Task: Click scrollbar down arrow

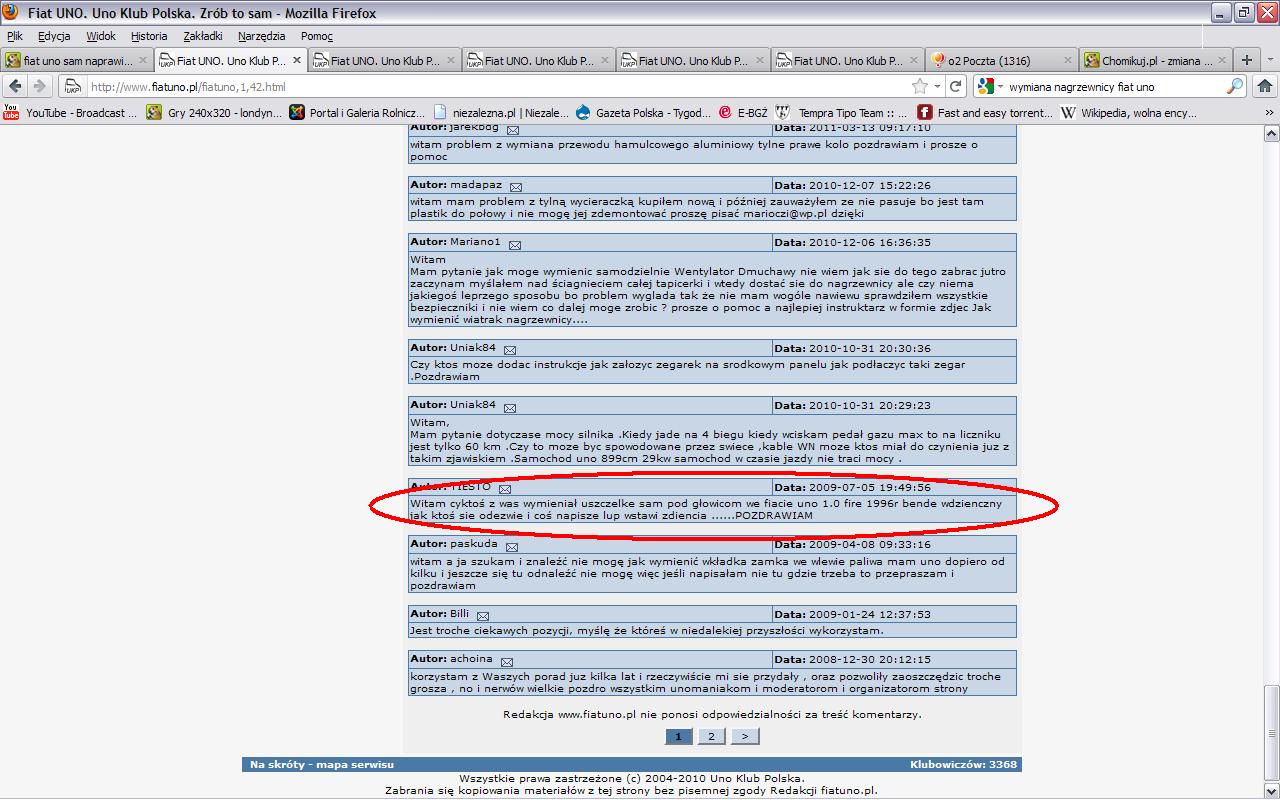Action: pos(1271,789)
